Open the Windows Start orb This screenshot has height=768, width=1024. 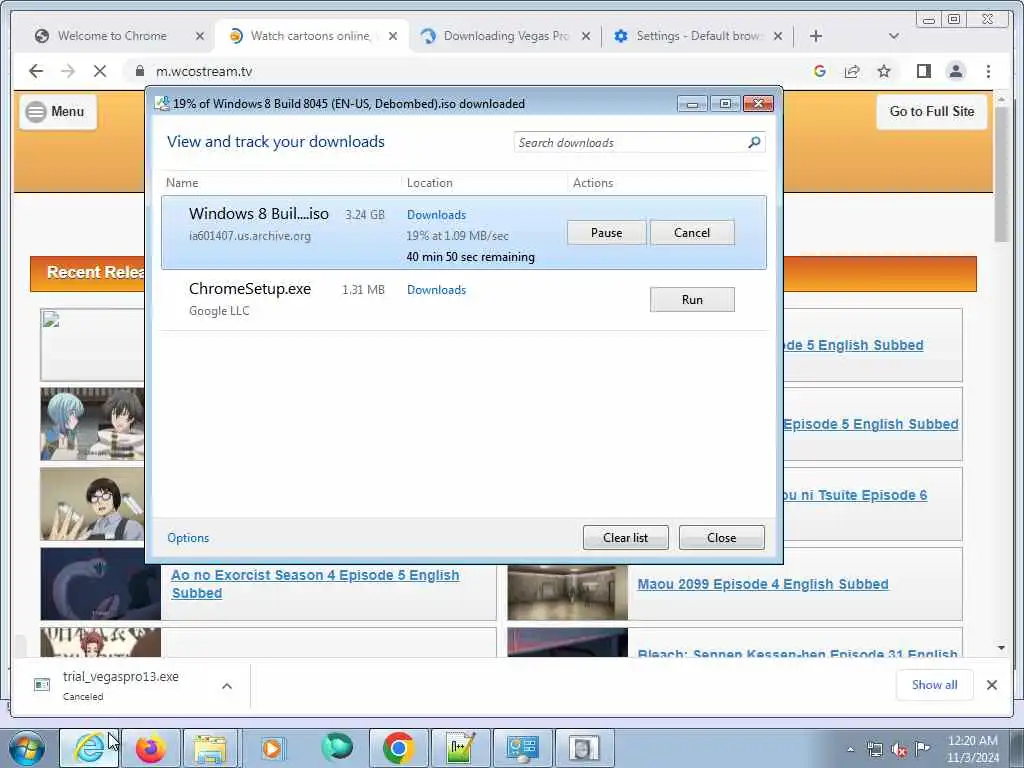[27, 748]
